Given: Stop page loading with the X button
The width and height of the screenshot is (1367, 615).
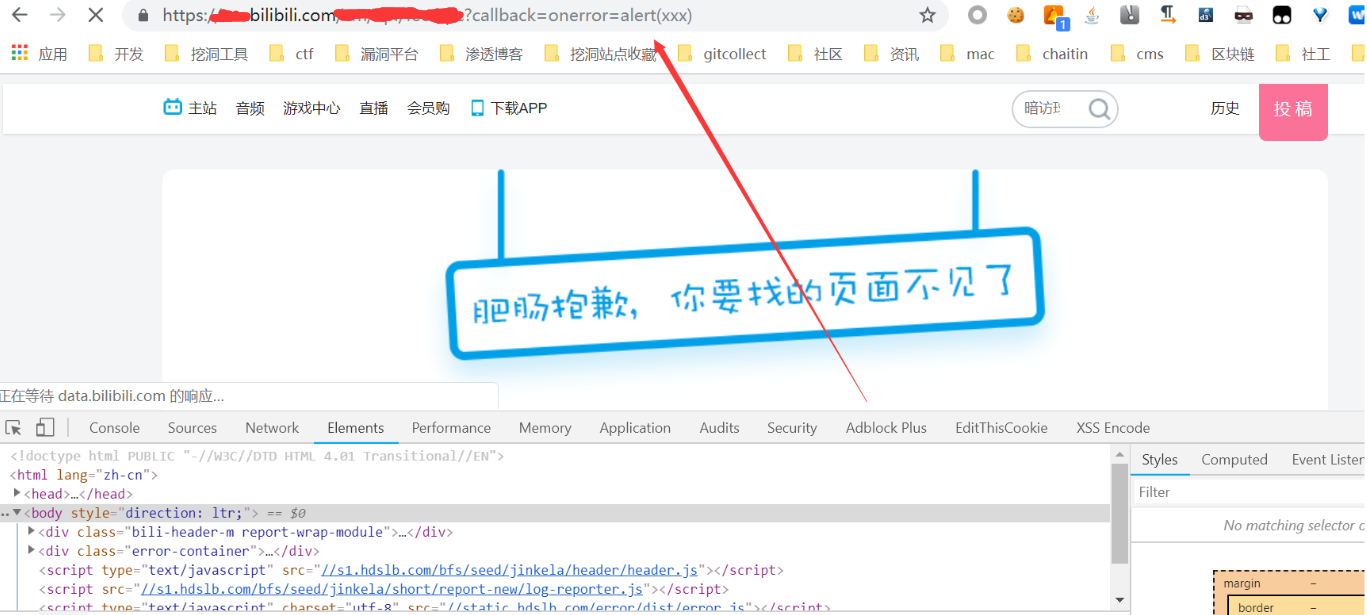Looking at the screenshot, I should coord(95,15).
